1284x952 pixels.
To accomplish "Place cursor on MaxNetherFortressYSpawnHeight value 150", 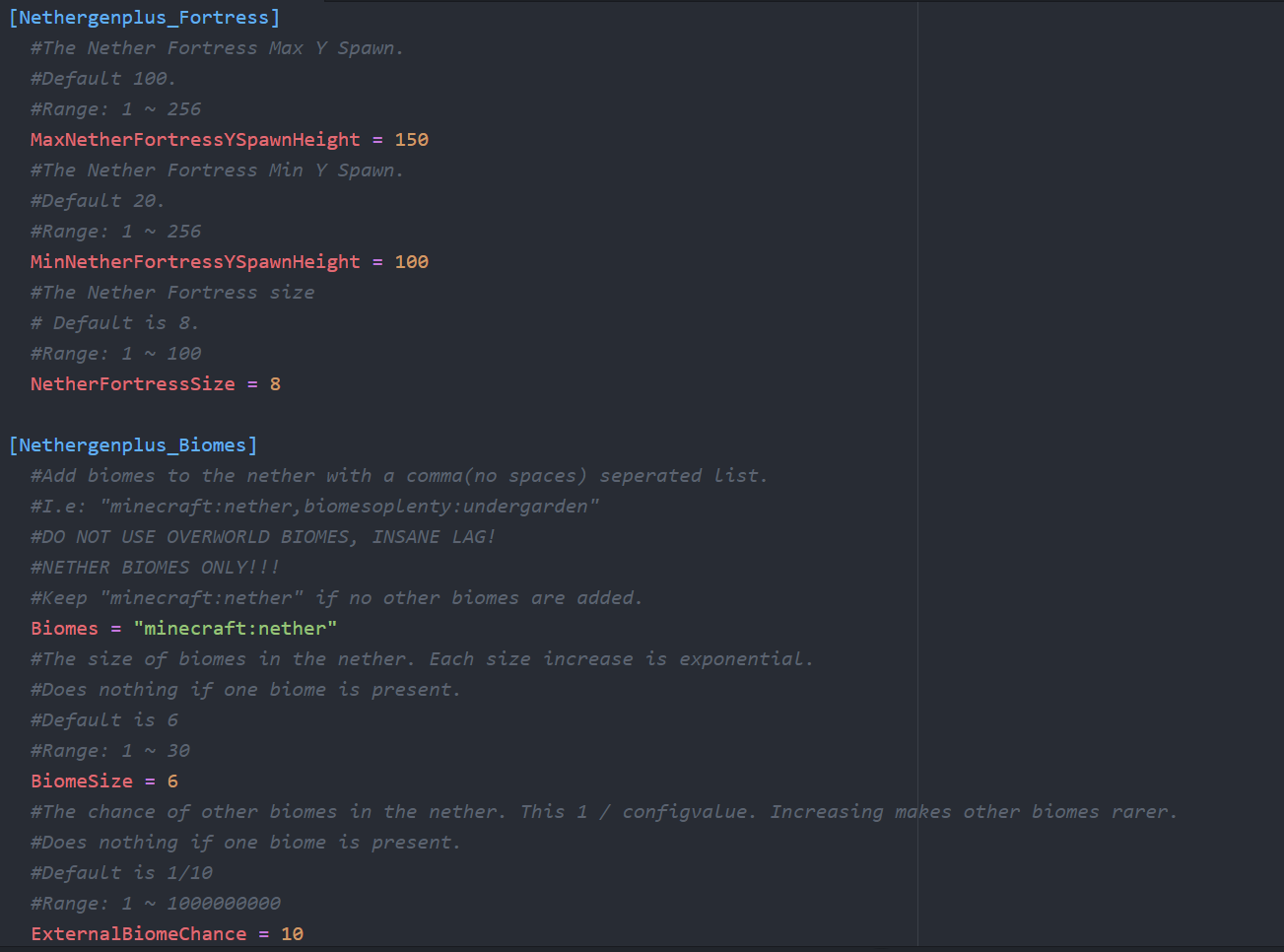I will click(411, 140).
